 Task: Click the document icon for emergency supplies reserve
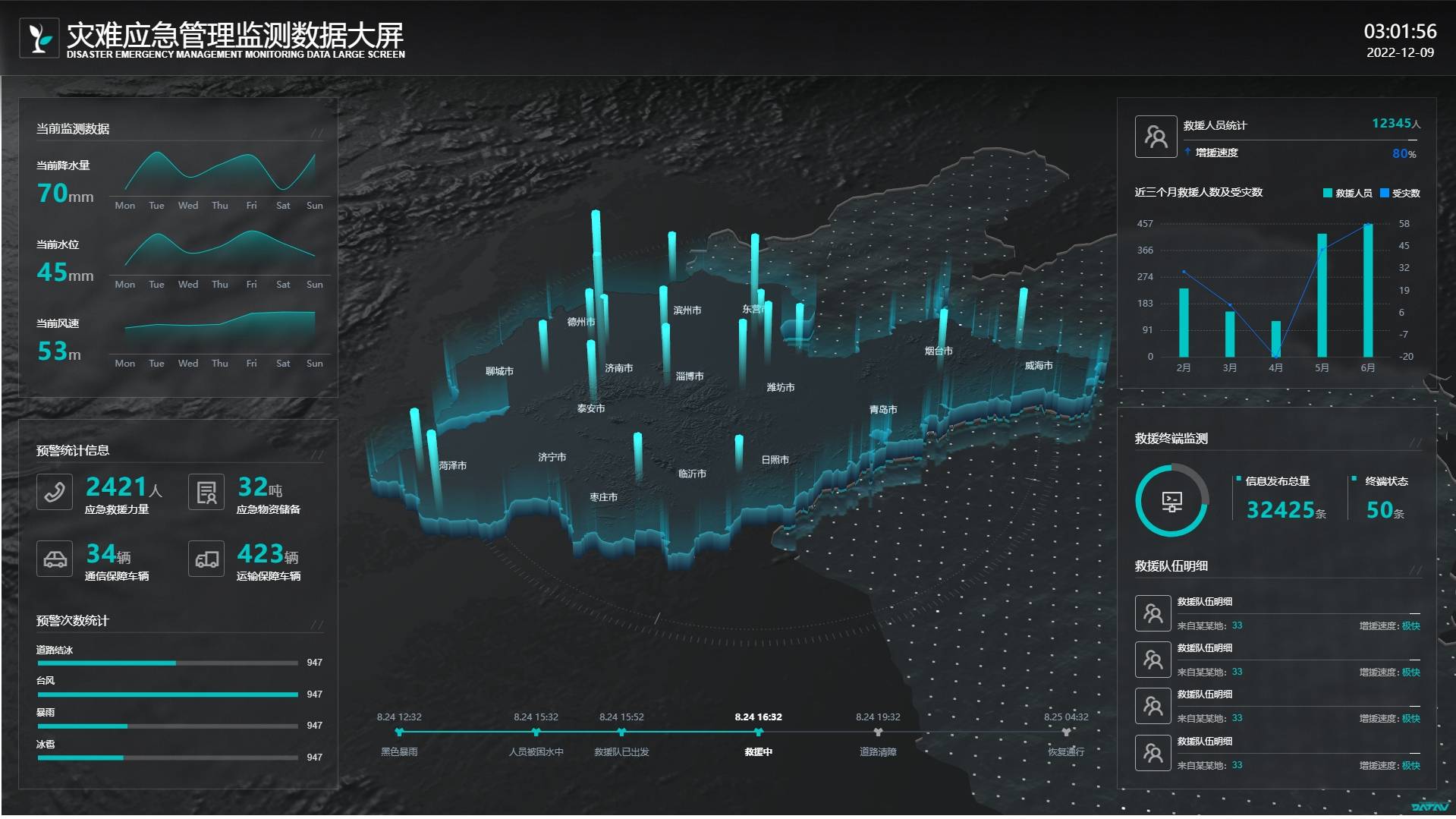coord(206,493)
